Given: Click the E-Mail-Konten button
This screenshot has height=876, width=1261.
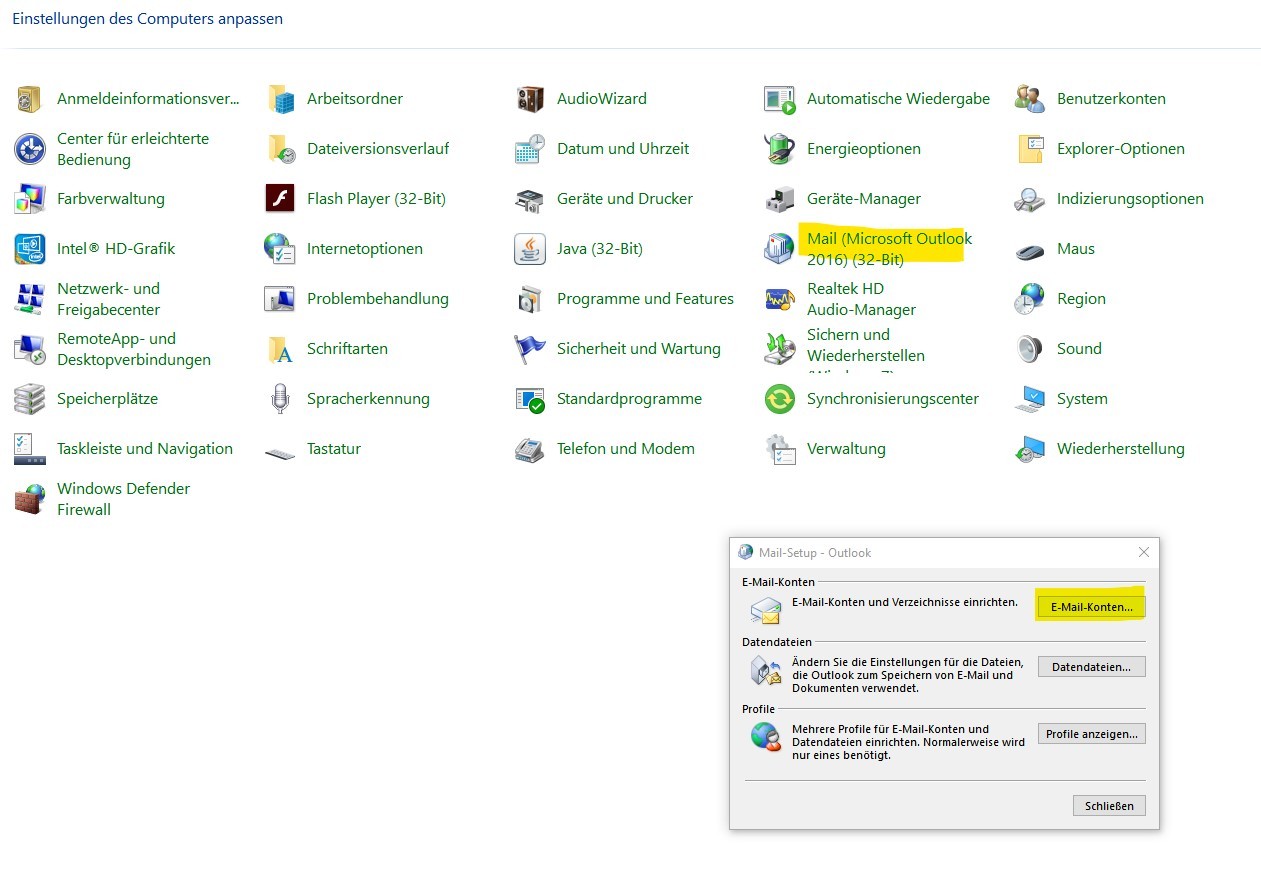Looking at the screenshot, I should click(x=1090, y=606).
